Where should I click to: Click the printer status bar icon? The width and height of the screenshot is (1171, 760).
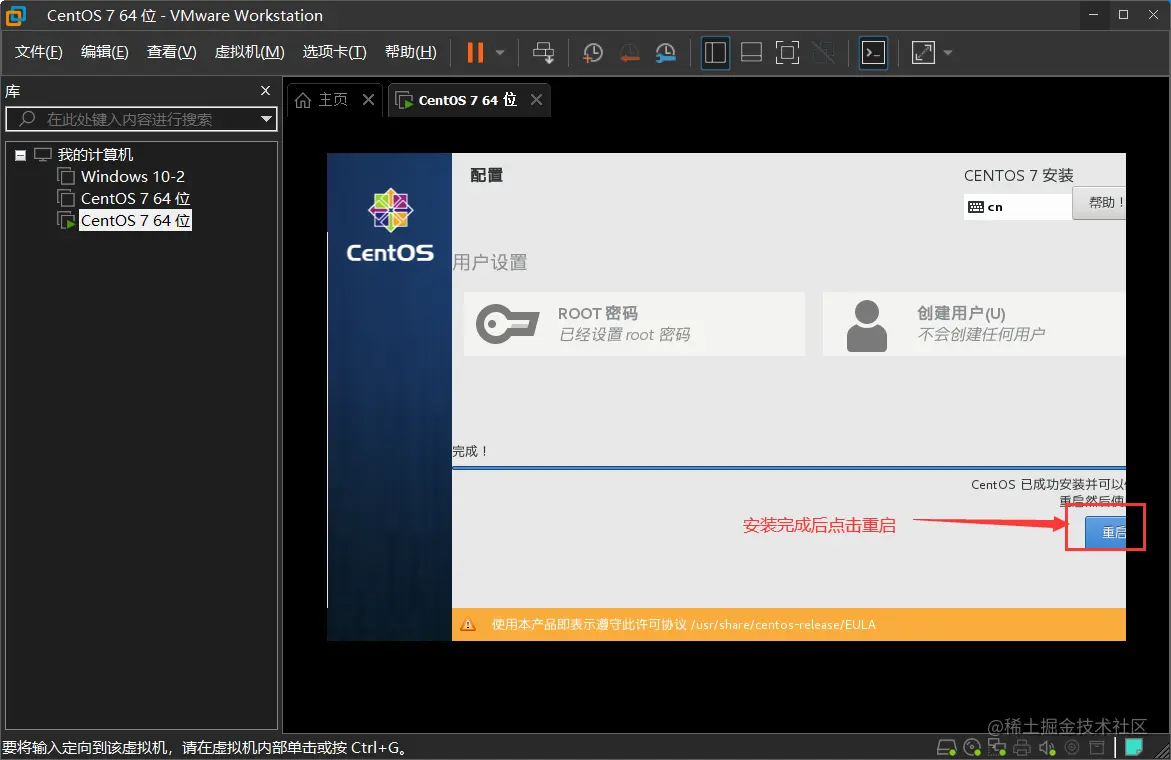(1022, 747)
